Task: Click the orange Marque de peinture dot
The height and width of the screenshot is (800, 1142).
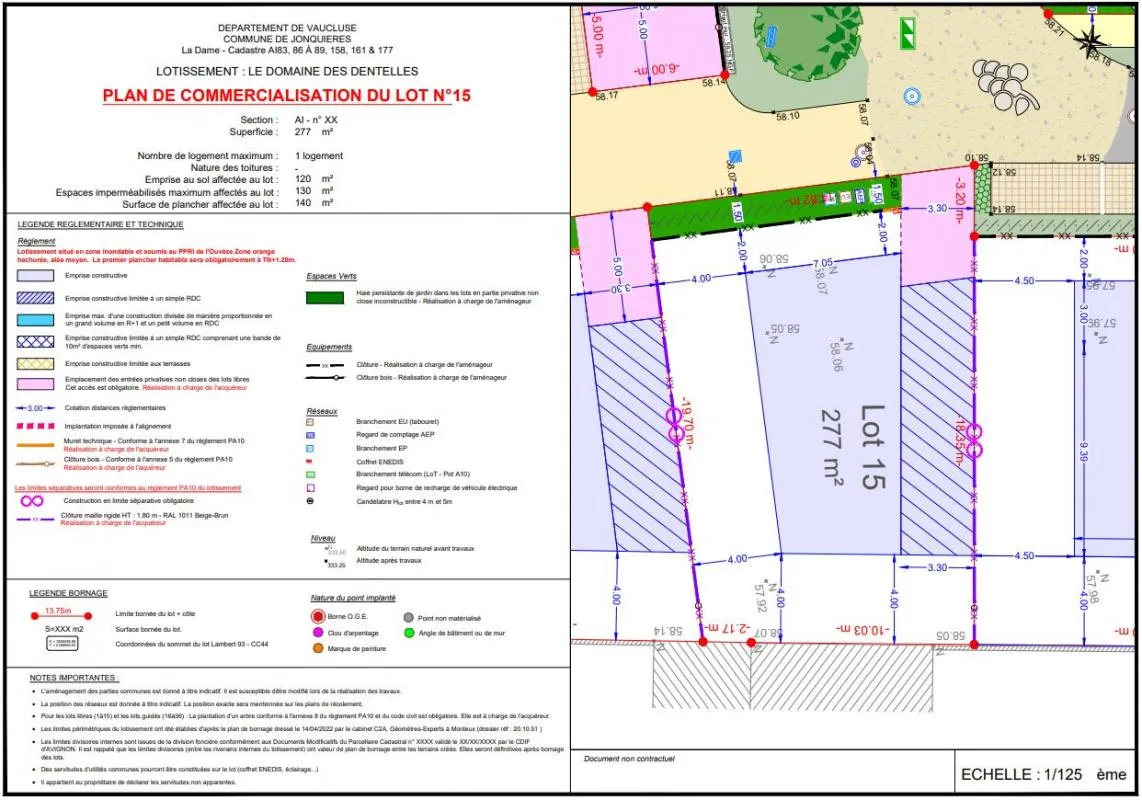Action: (x=317, y=649)
